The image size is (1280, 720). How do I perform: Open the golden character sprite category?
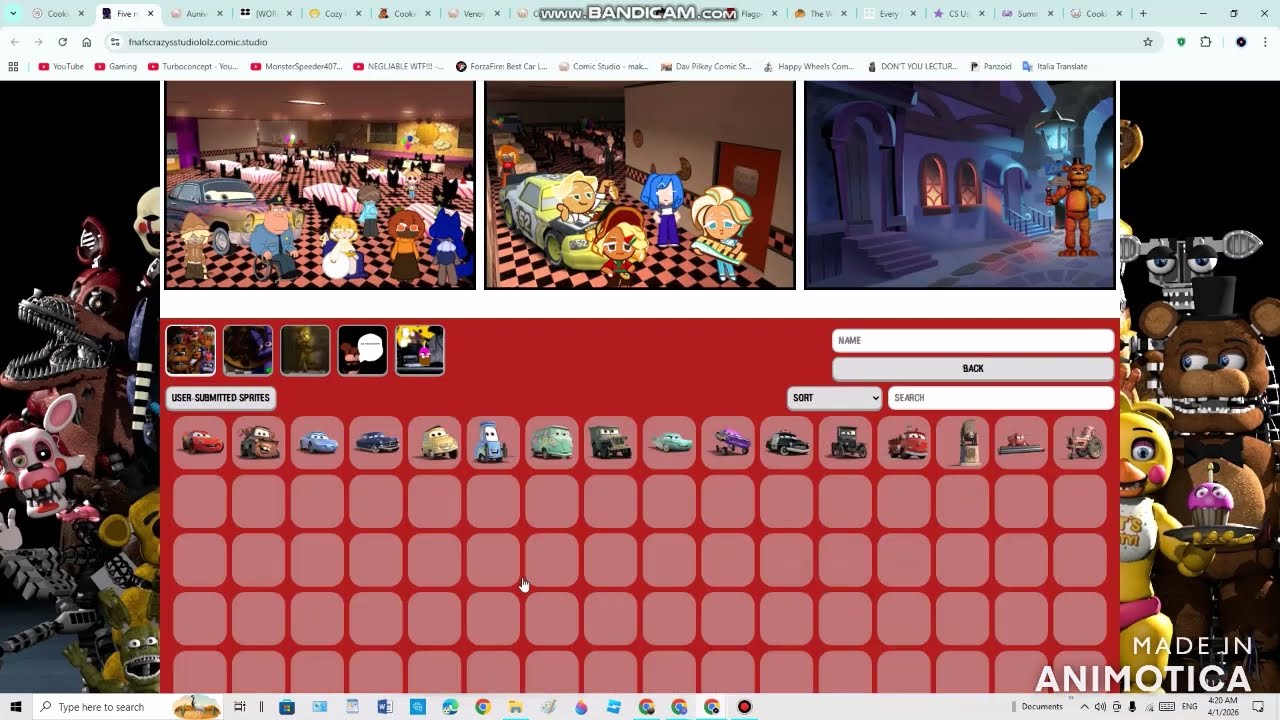(305, 350)
